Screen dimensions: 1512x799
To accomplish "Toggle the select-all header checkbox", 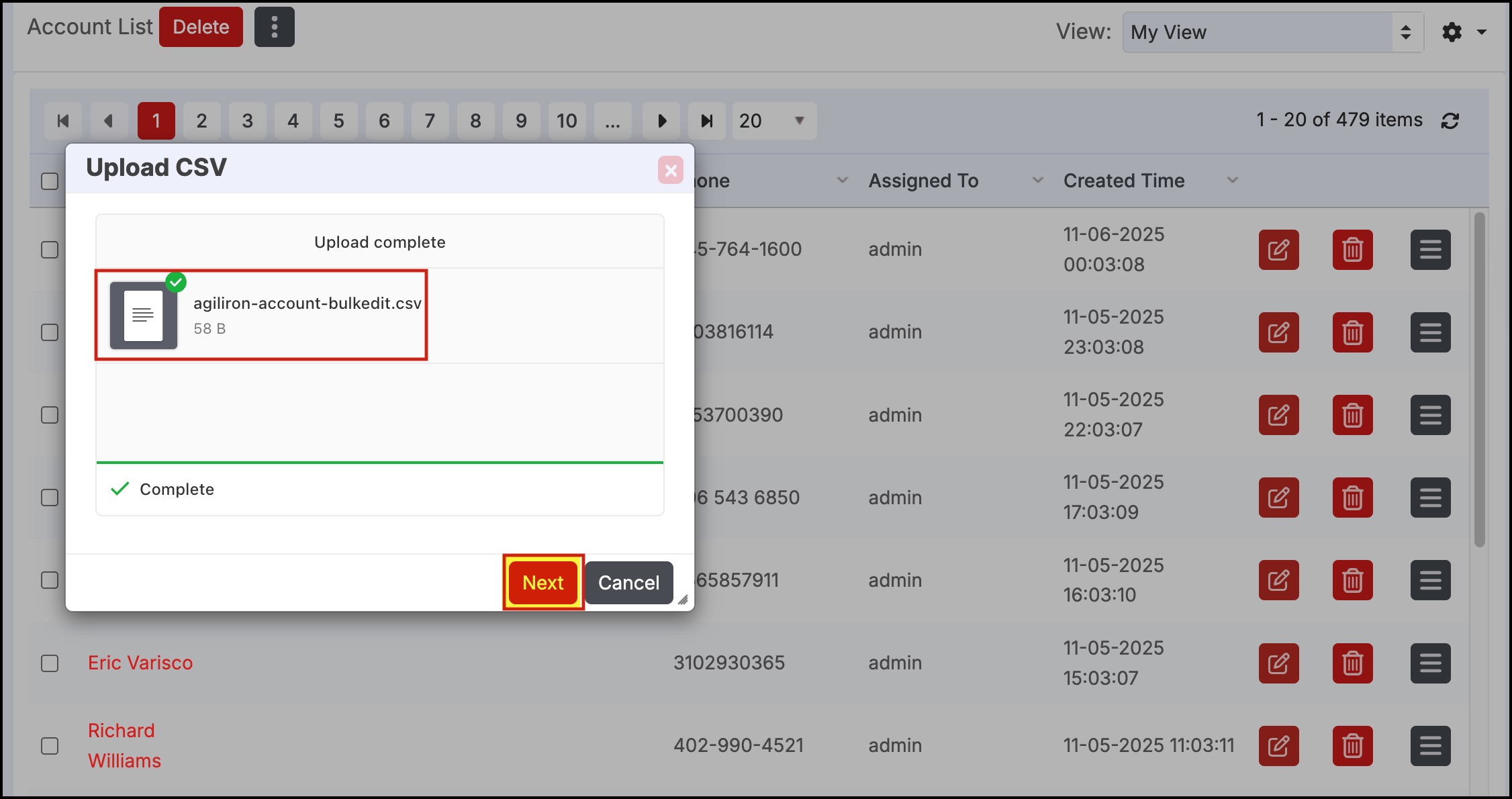I will tap(50, 181).
